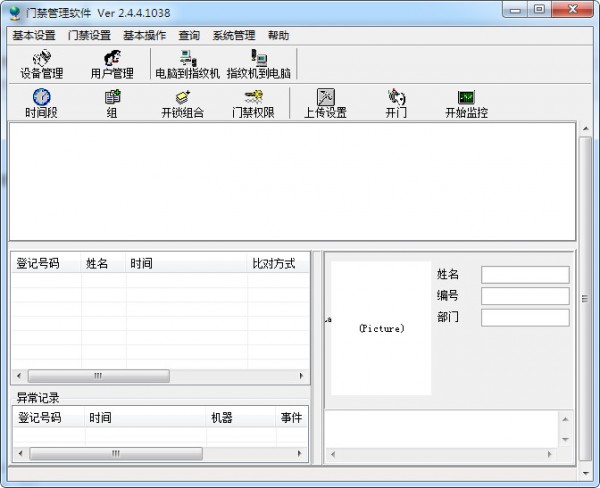Screen dimensions: 600x488
Task: Open 用户管理 user management
Action: point(112,64)
